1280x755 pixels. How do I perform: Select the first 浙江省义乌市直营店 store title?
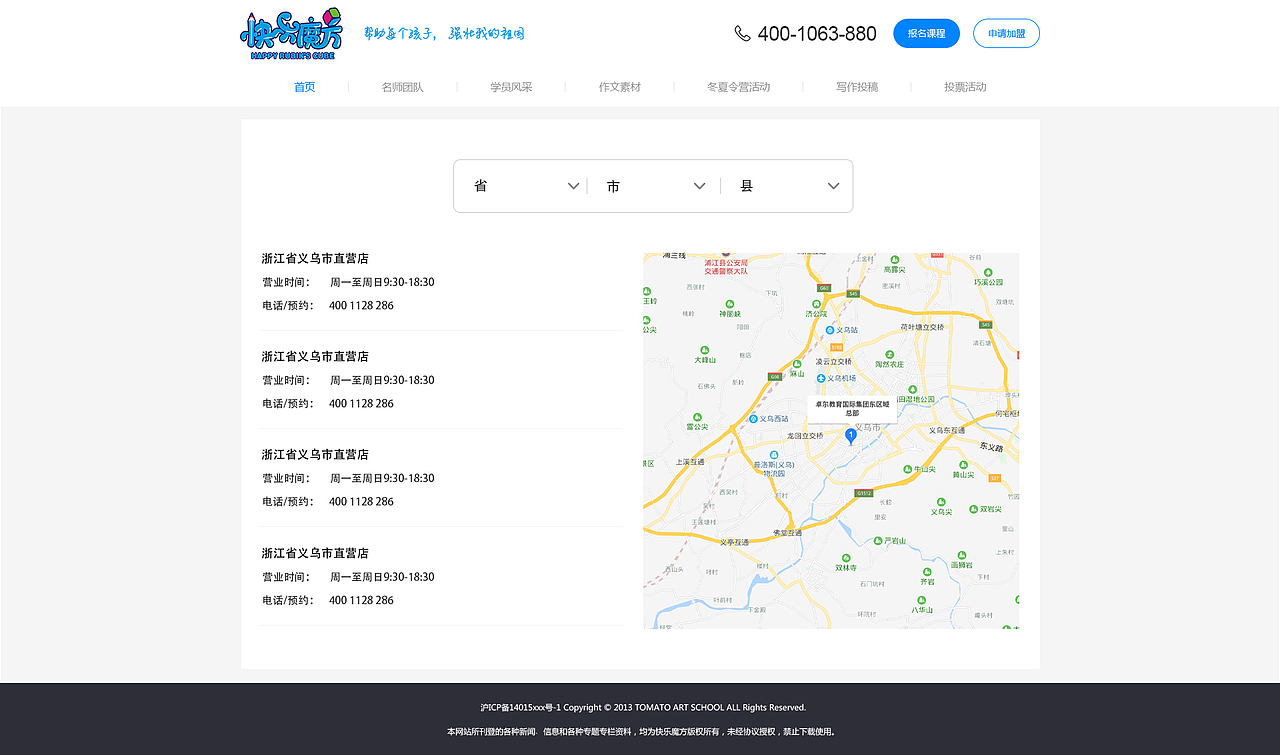pos(315,258)
